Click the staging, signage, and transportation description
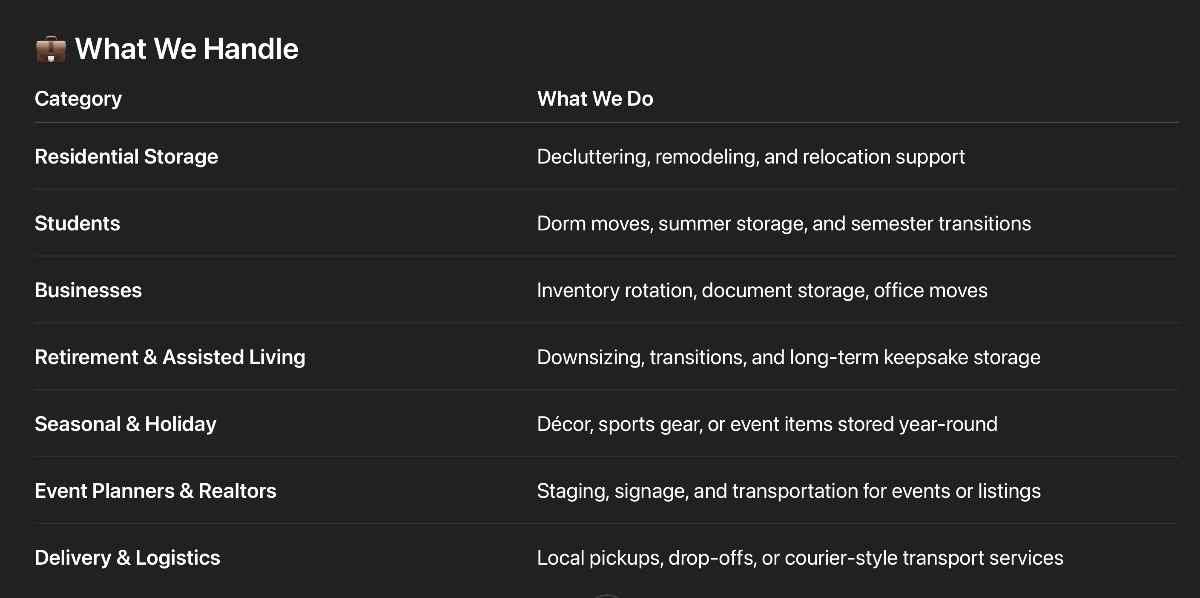This screenshot has width=1200, height=598. point(788,491)
